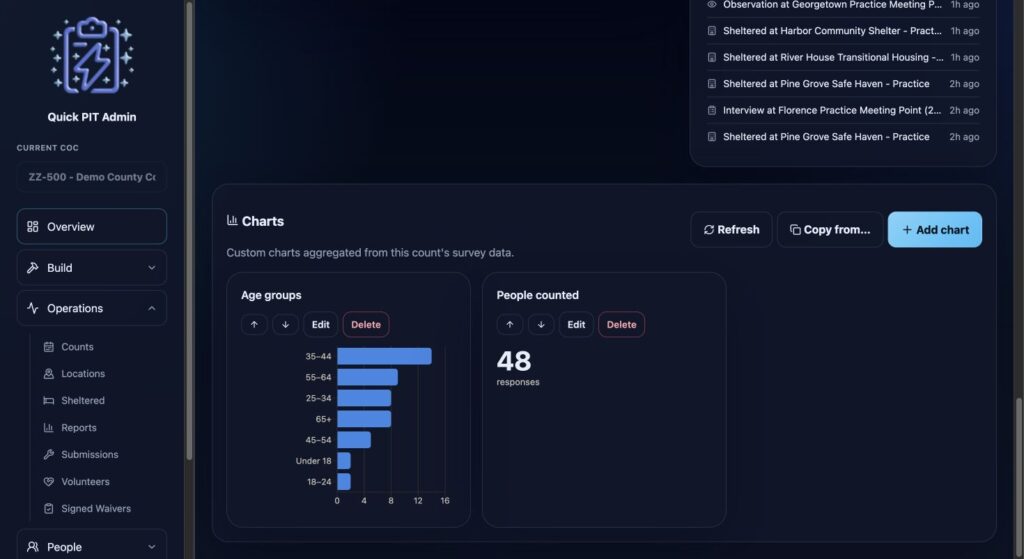Click the Counts calendar icon
Image resolution: width=1024 pixels, height=559 pixels.
coord(48,347)
